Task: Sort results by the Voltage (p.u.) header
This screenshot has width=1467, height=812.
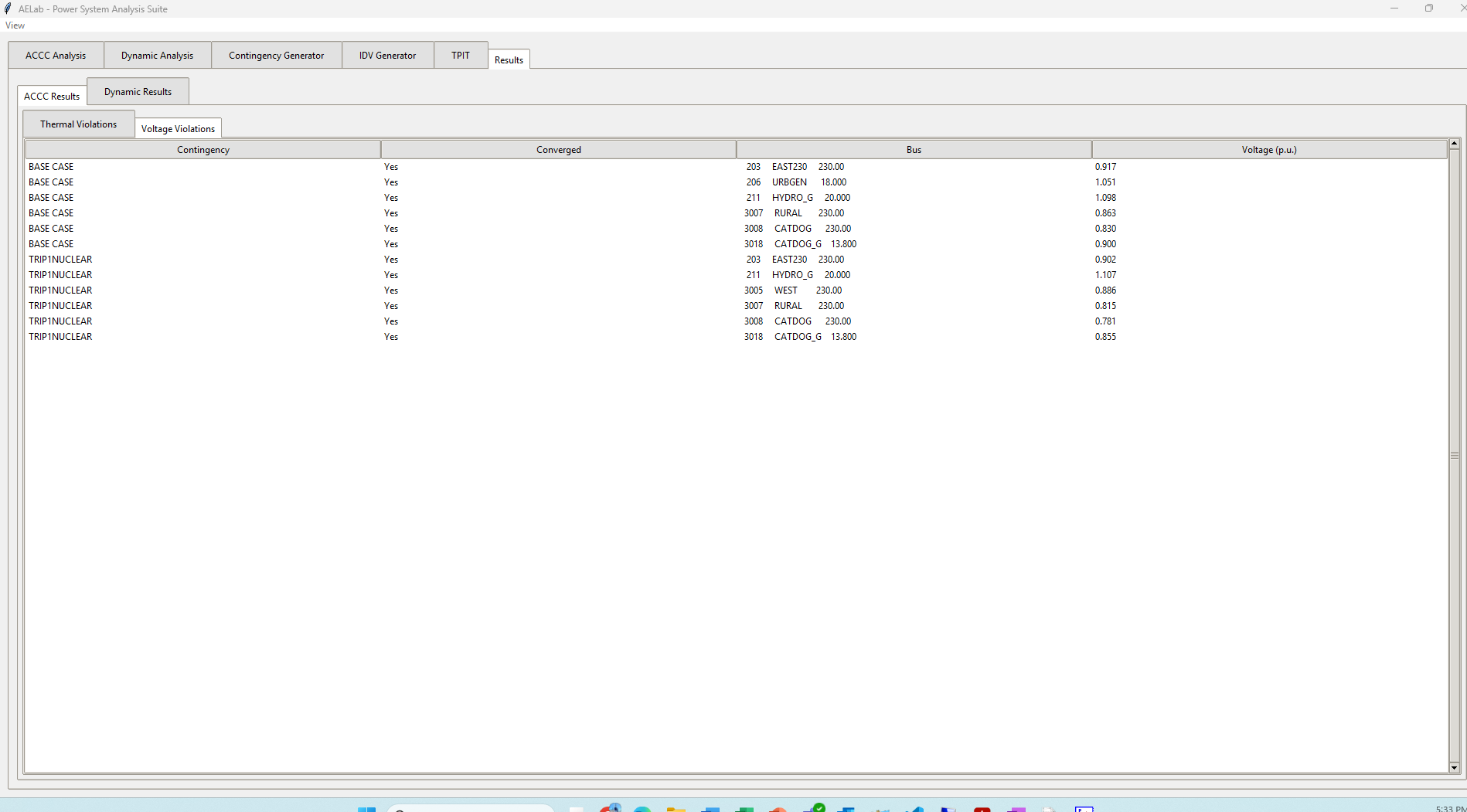Action: coord(1269,149)
